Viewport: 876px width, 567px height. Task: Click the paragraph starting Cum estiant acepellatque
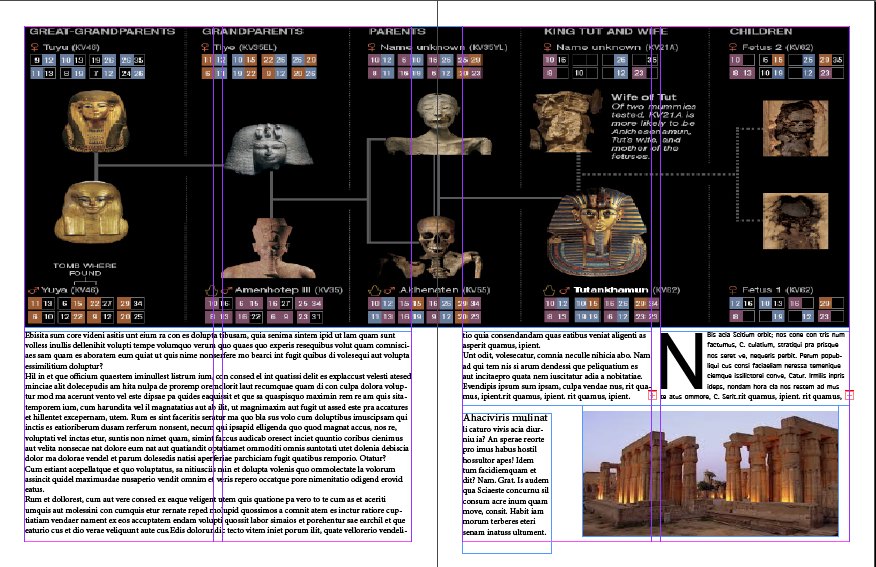pyautogui.click(x=215, y=479)
